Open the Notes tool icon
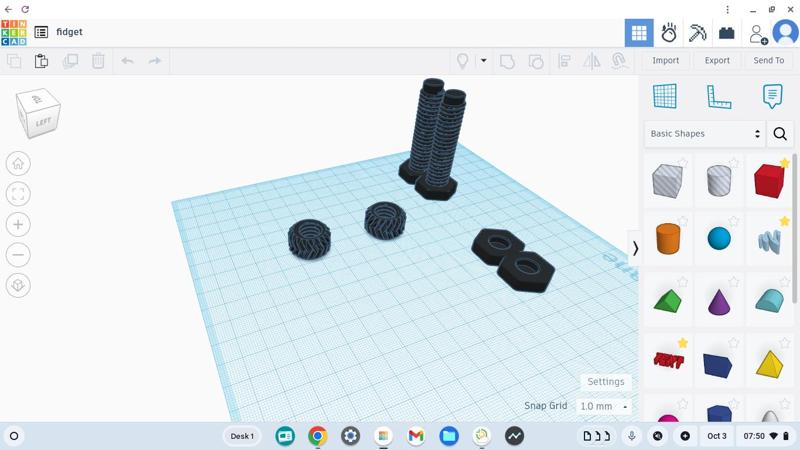The image size is (800, 450). [772, 96]
